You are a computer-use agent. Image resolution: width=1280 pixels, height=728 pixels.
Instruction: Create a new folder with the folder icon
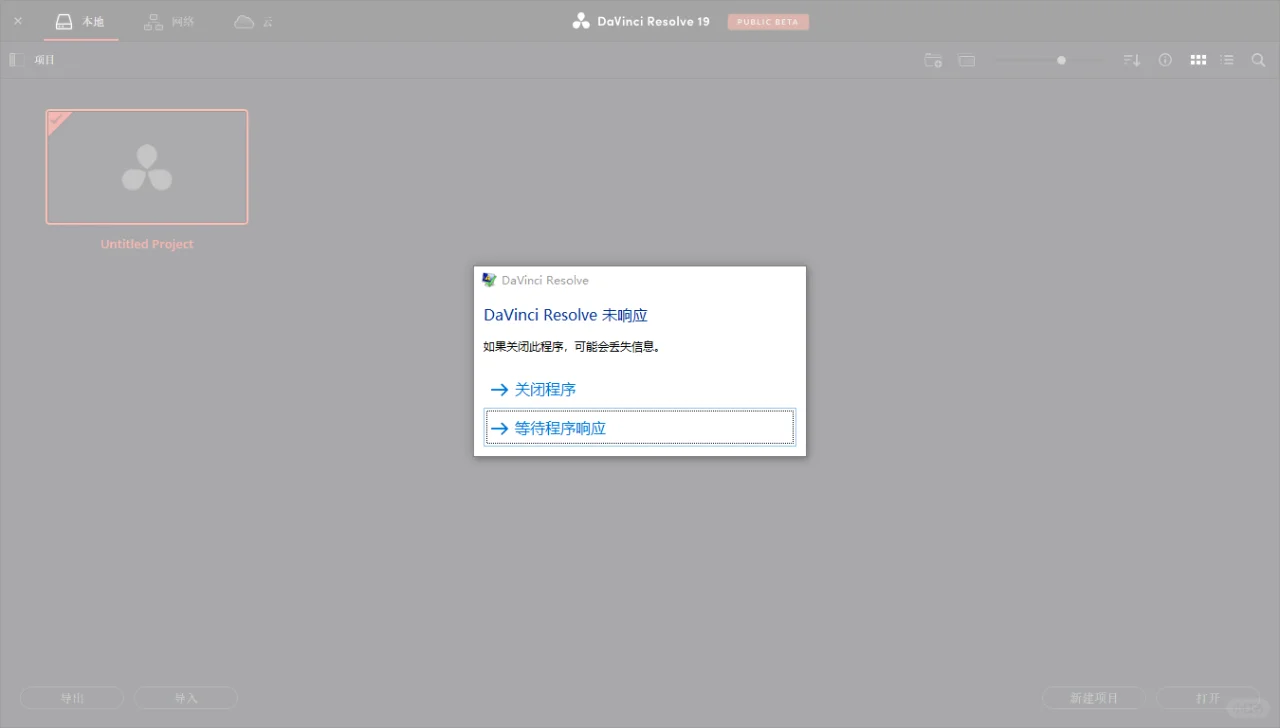click(933, 60)
